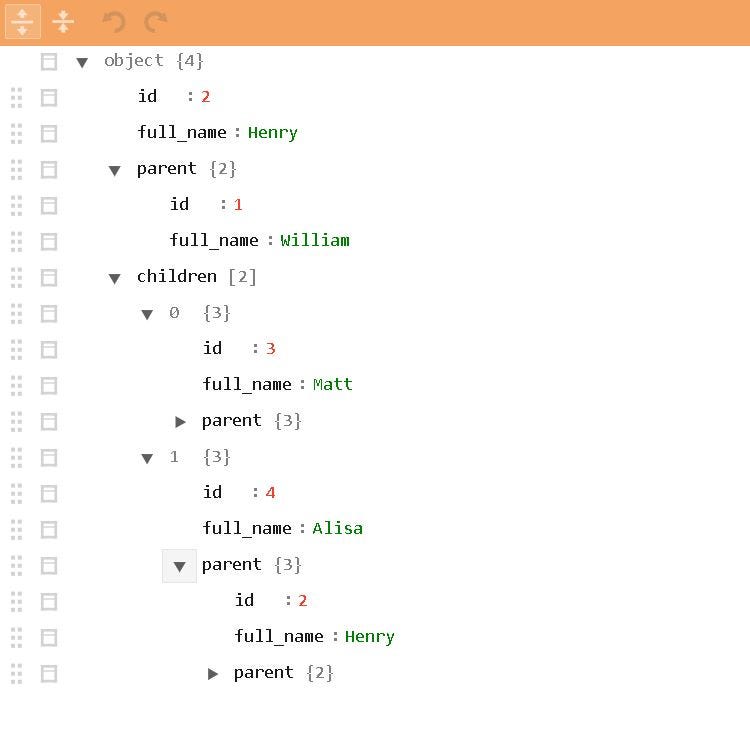
Task: Redo last action in the toolbar
Action: pyautogui.click(x=155, y=22)
